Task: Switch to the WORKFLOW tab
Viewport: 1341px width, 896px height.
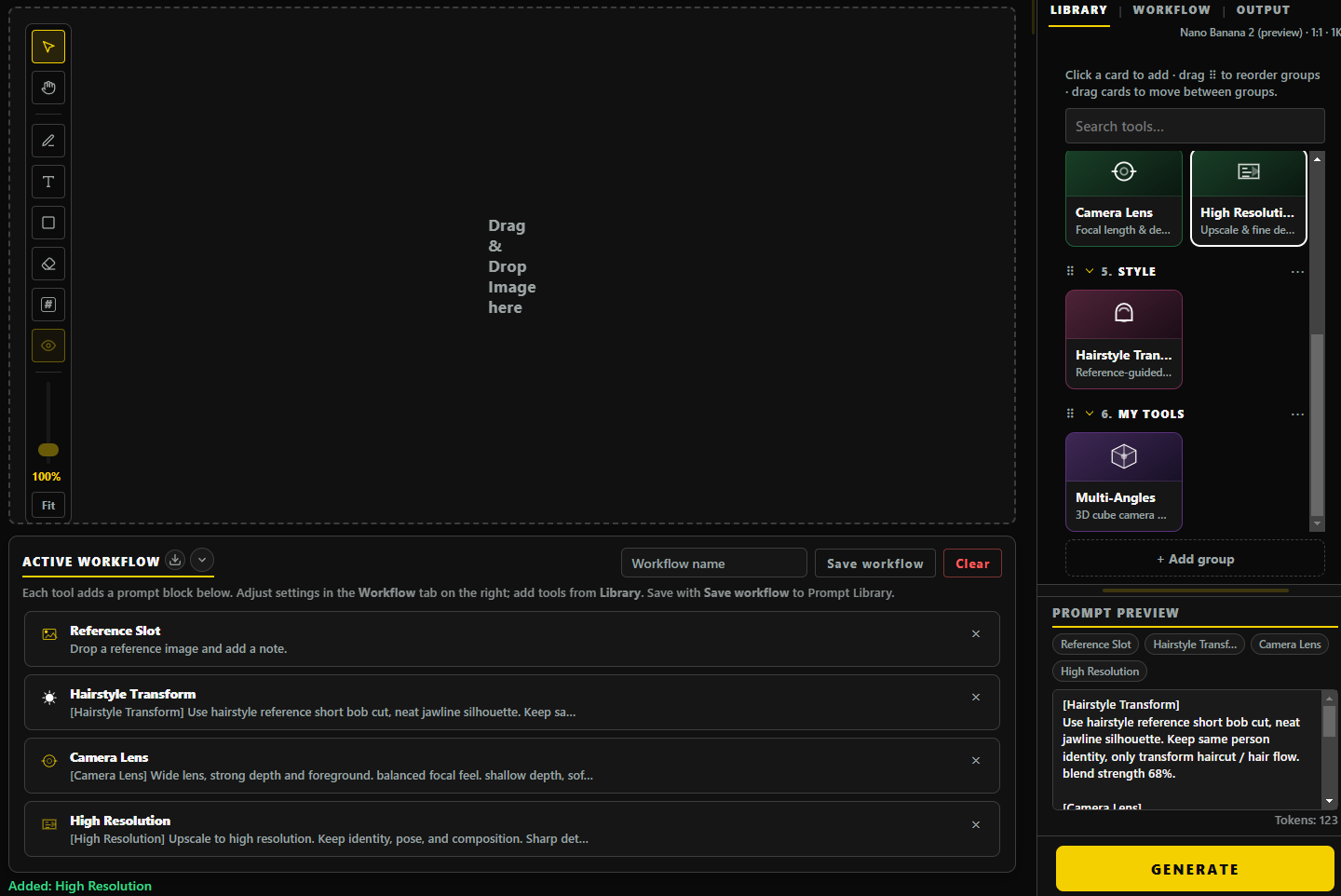Action: pos(1172,10)
